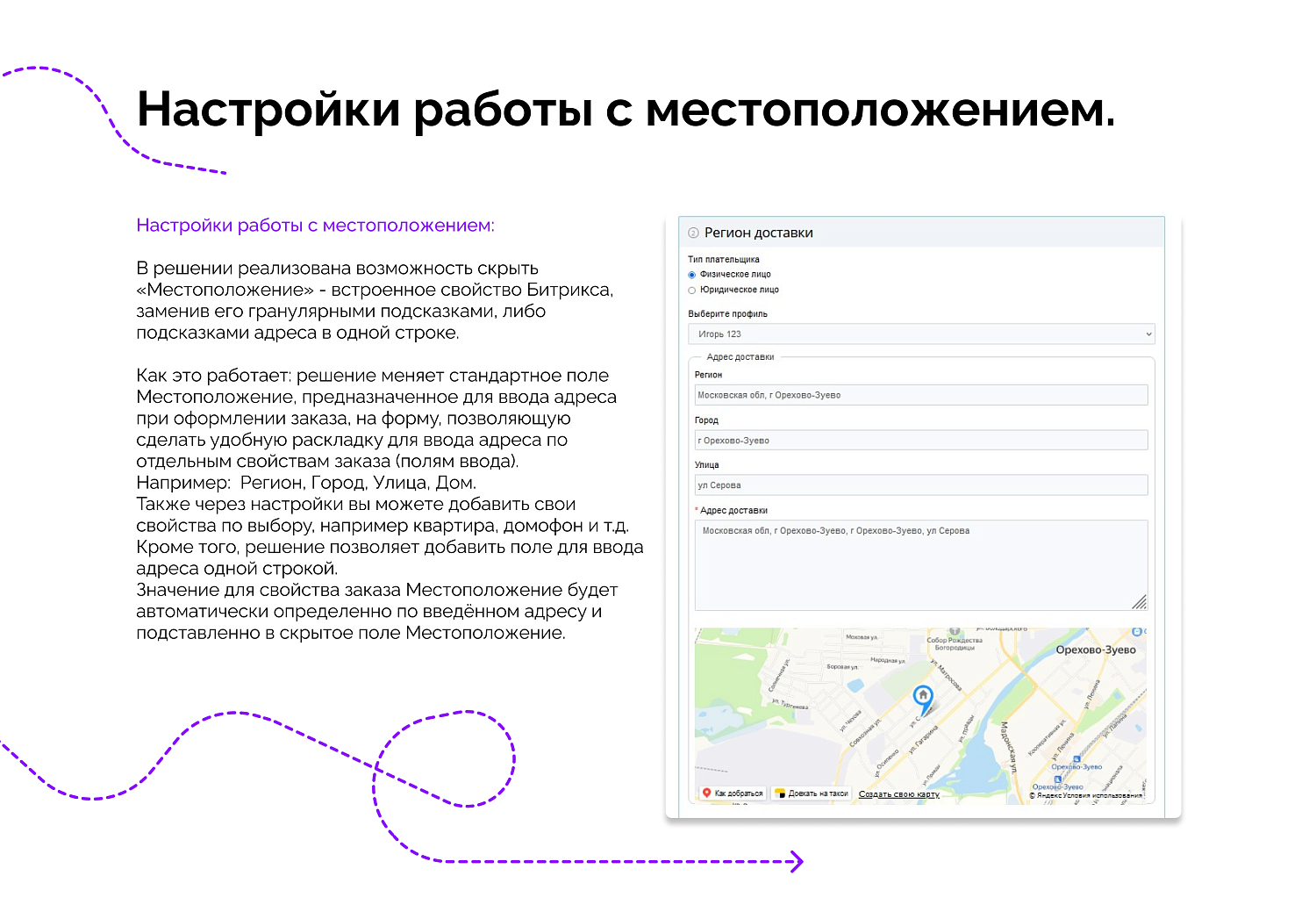1316x919 pixels.
Task: Select the Юридическое лицо radio button
Action: point(692,290)
